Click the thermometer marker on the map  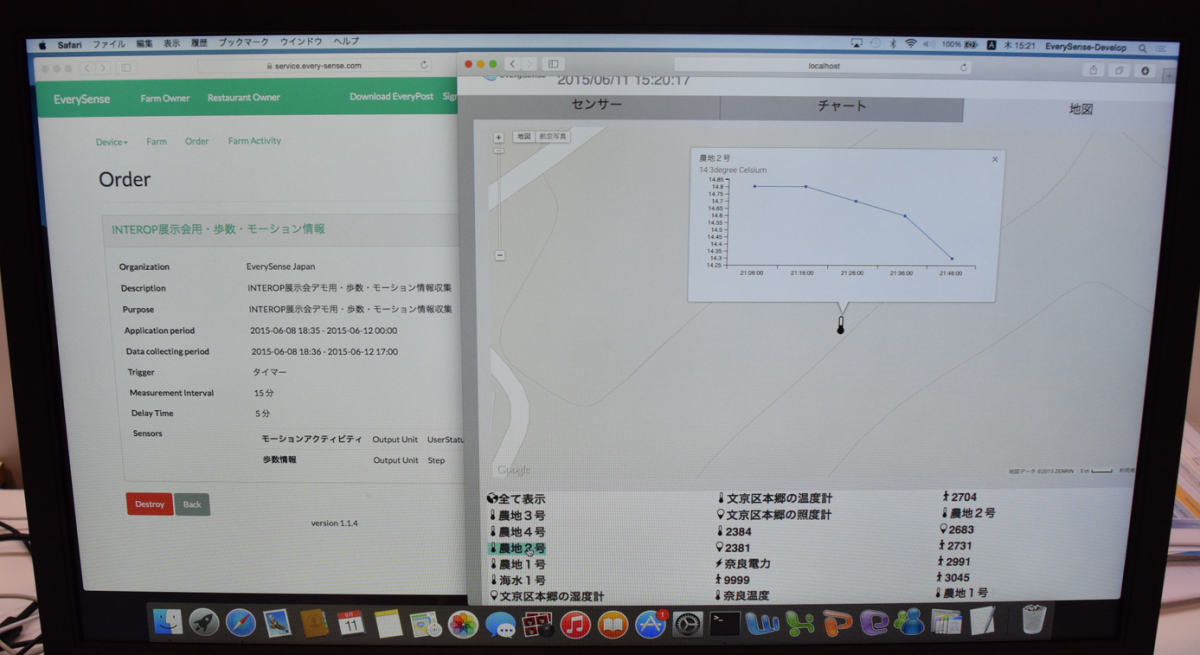[x=841, y=326]
